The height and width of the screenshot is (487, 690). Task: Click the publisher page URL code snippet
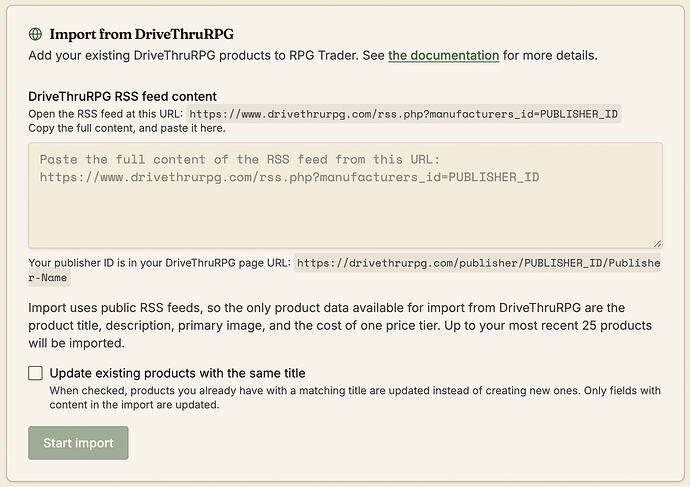pyautogui.click(x=477, y=263)
